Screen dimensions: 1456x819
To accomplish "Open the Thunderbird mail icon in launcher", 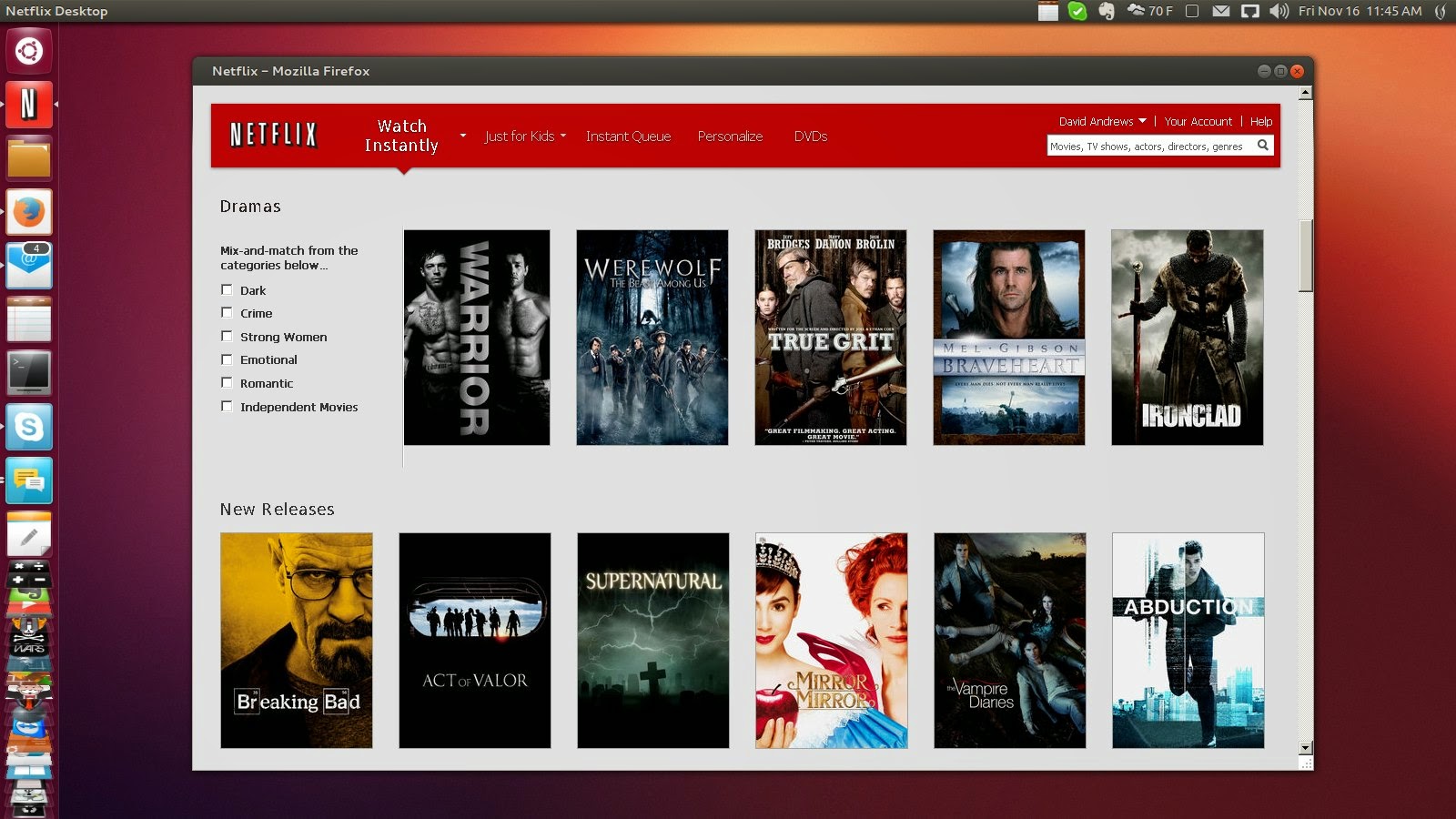I will coord(29,266).
